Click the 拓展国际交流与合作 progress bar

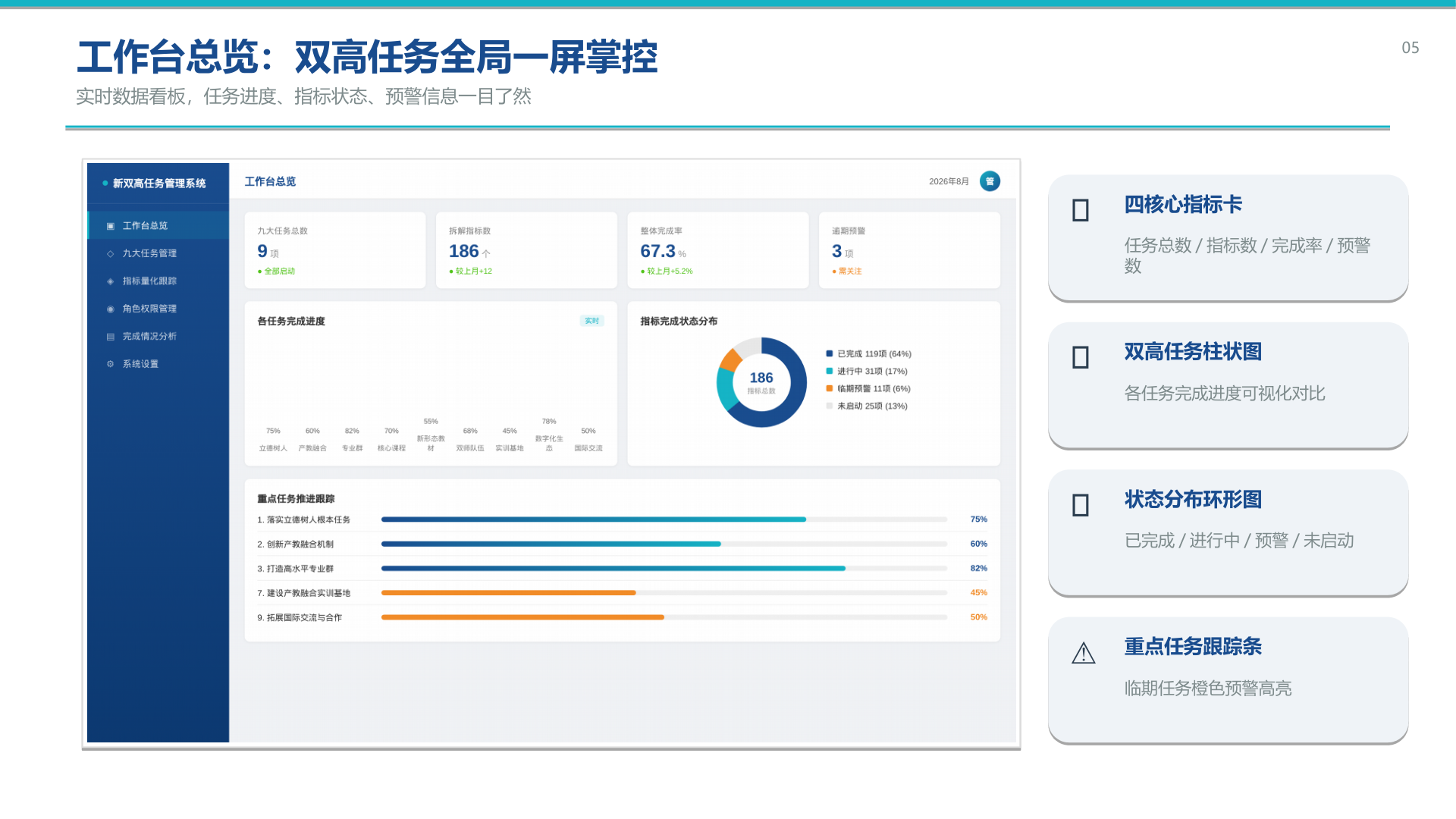pyautogui.click(x=664, y=617)
